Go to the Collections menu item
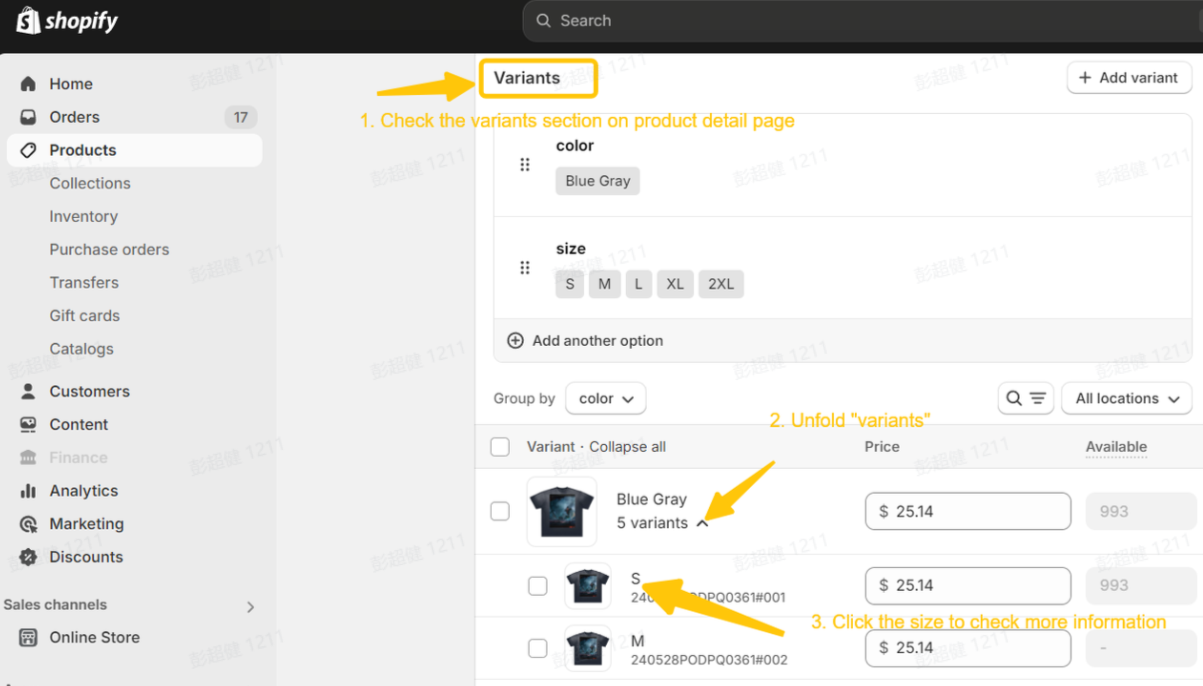Viewport: 1203px width, 686px height. (x=90, y=183)
